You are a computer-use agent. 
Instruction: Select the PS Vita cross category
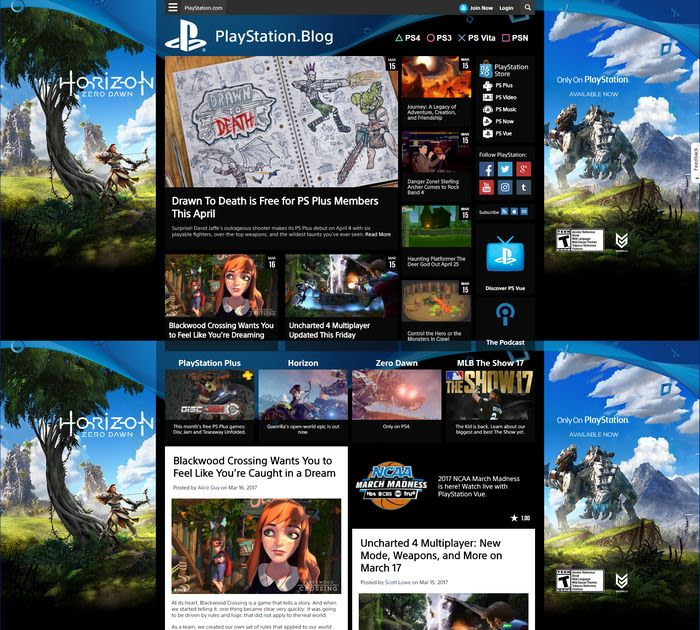point(477,38)
